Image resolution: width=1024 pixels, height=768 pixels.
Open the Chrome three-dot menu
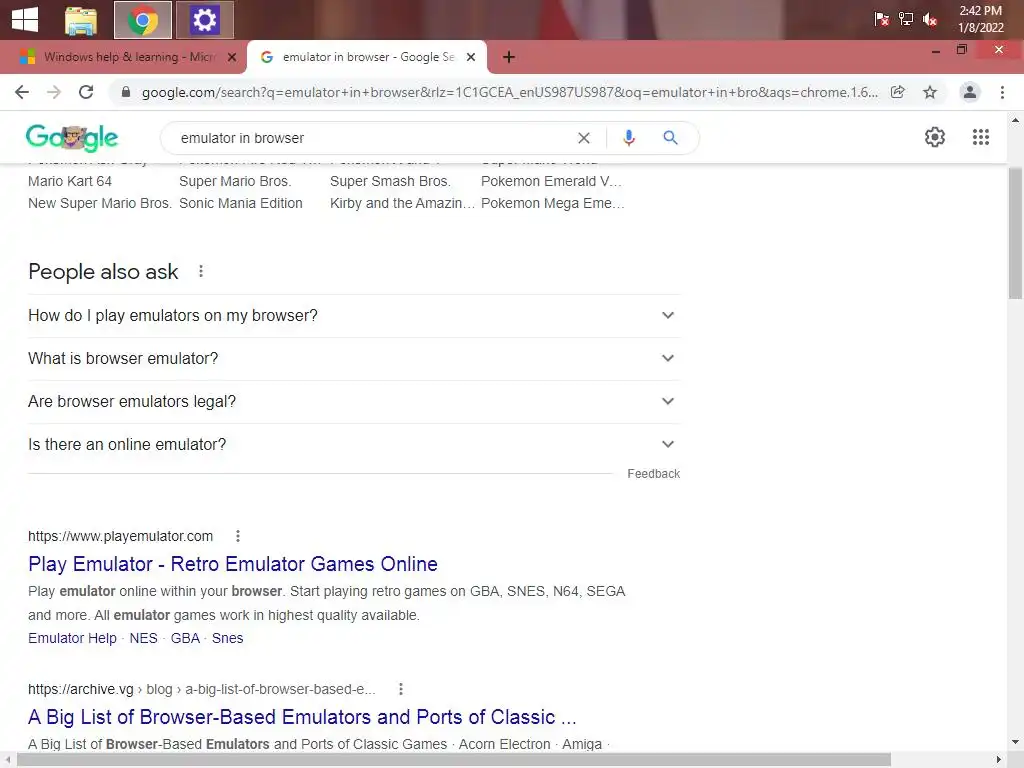(x=1002, y=92)
